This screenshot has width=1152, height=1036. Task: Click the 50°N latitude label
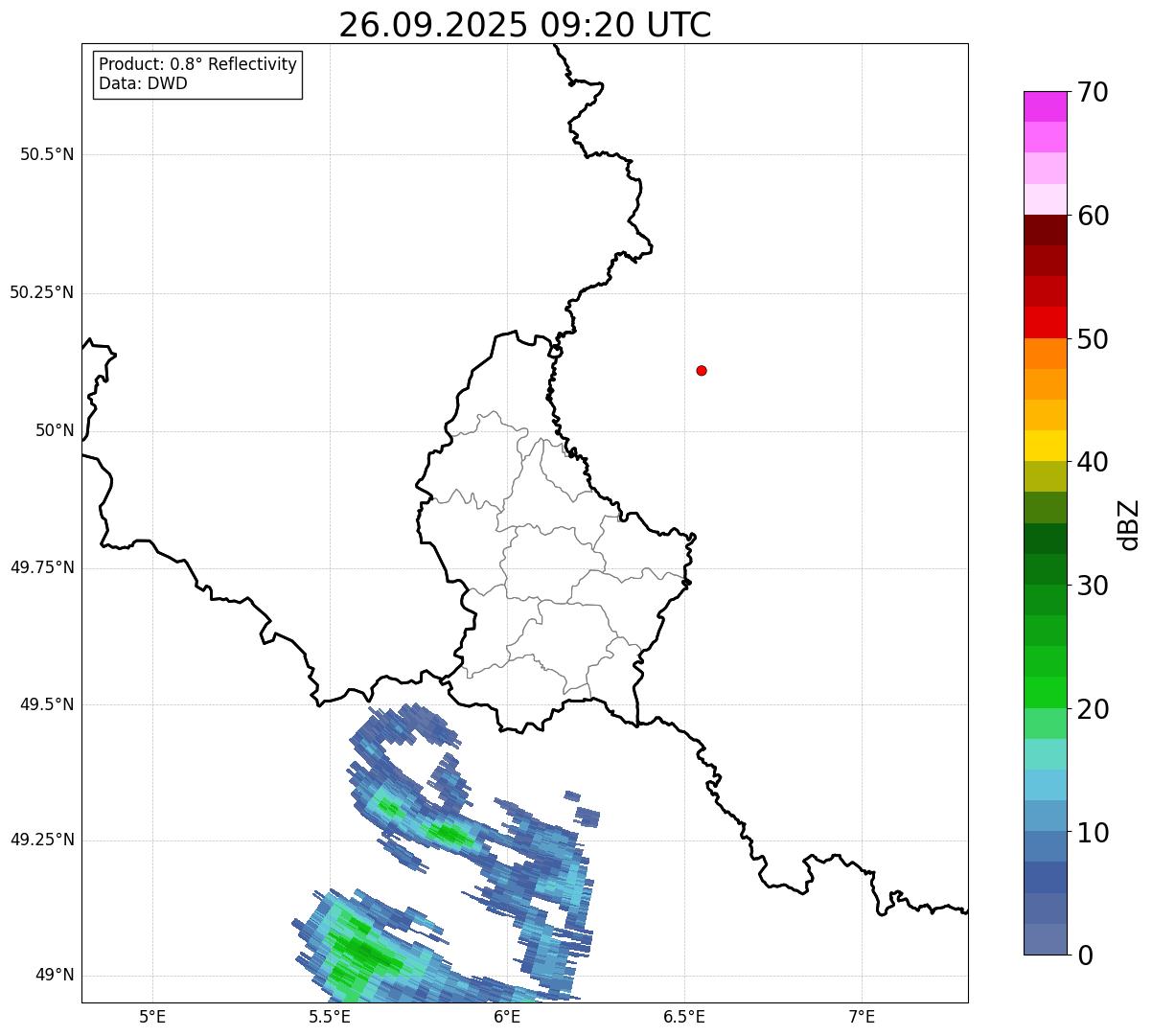coord(55,430)
